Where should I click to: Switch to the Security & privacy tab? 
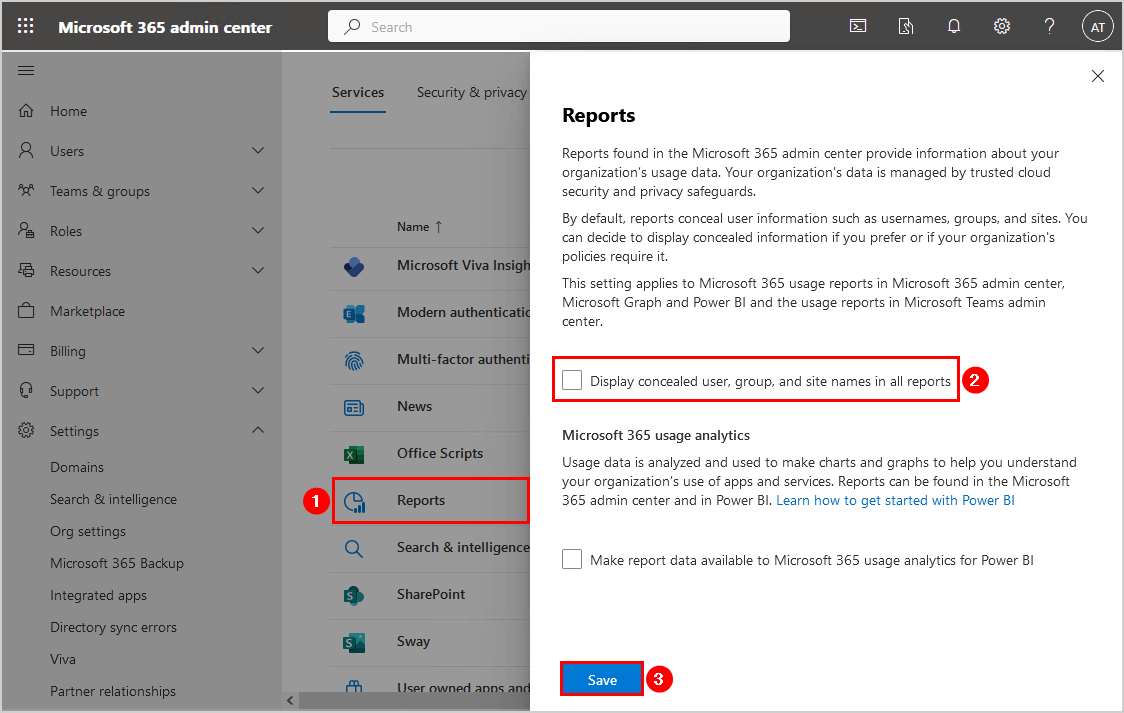click(471, 92)
